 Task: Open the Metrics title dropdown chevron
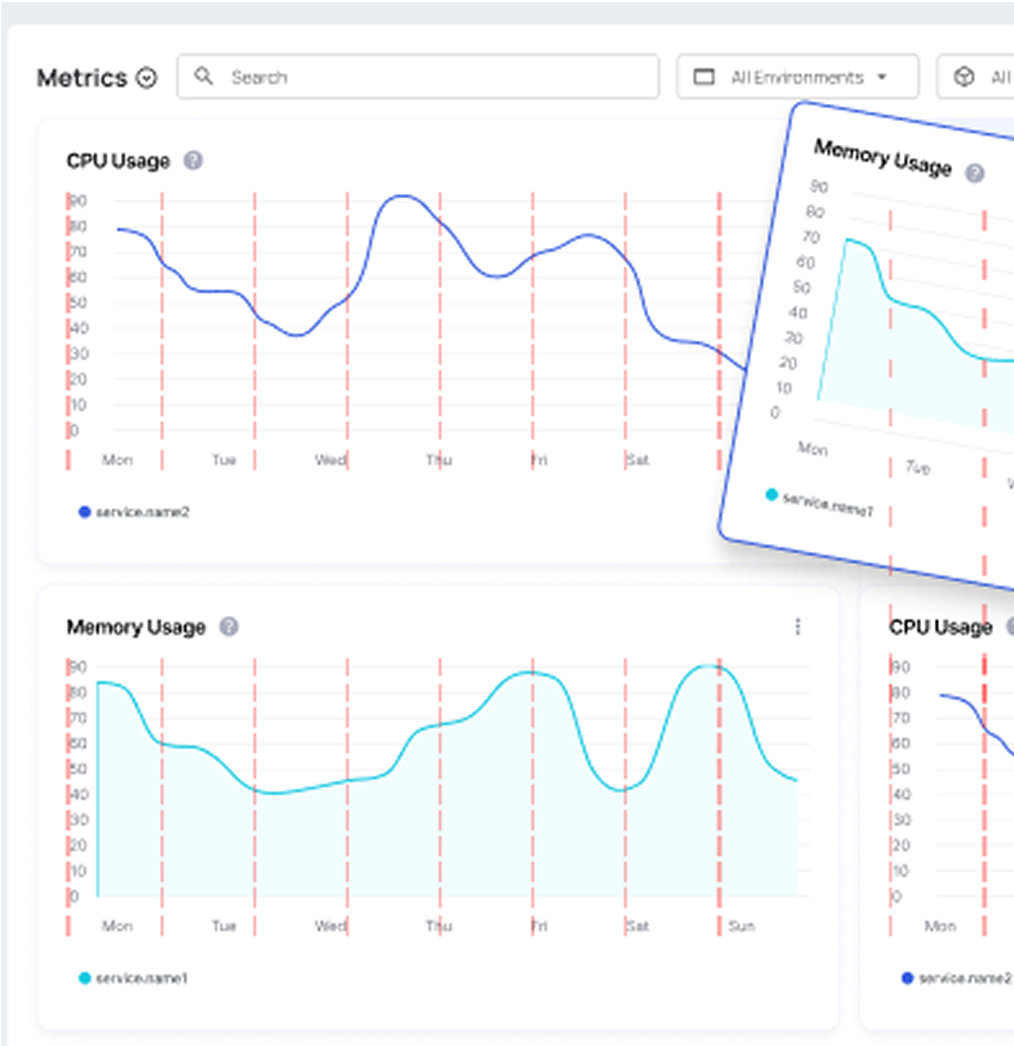[147, 78]
